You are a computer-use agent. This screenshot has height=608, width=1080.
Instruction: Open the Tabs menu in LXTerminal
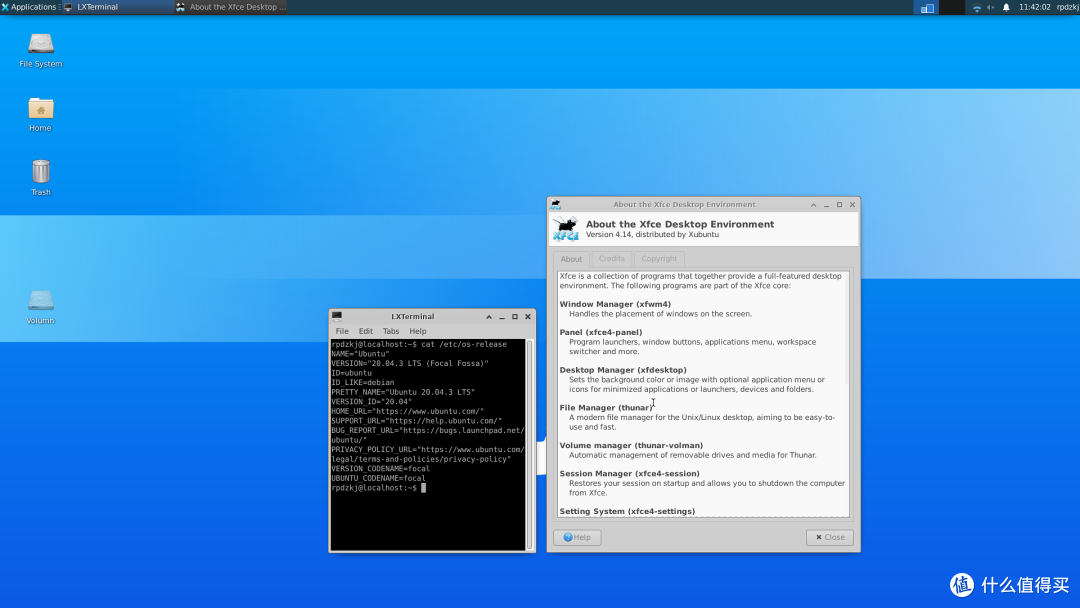pyautogui.click(x=391, y=331)
